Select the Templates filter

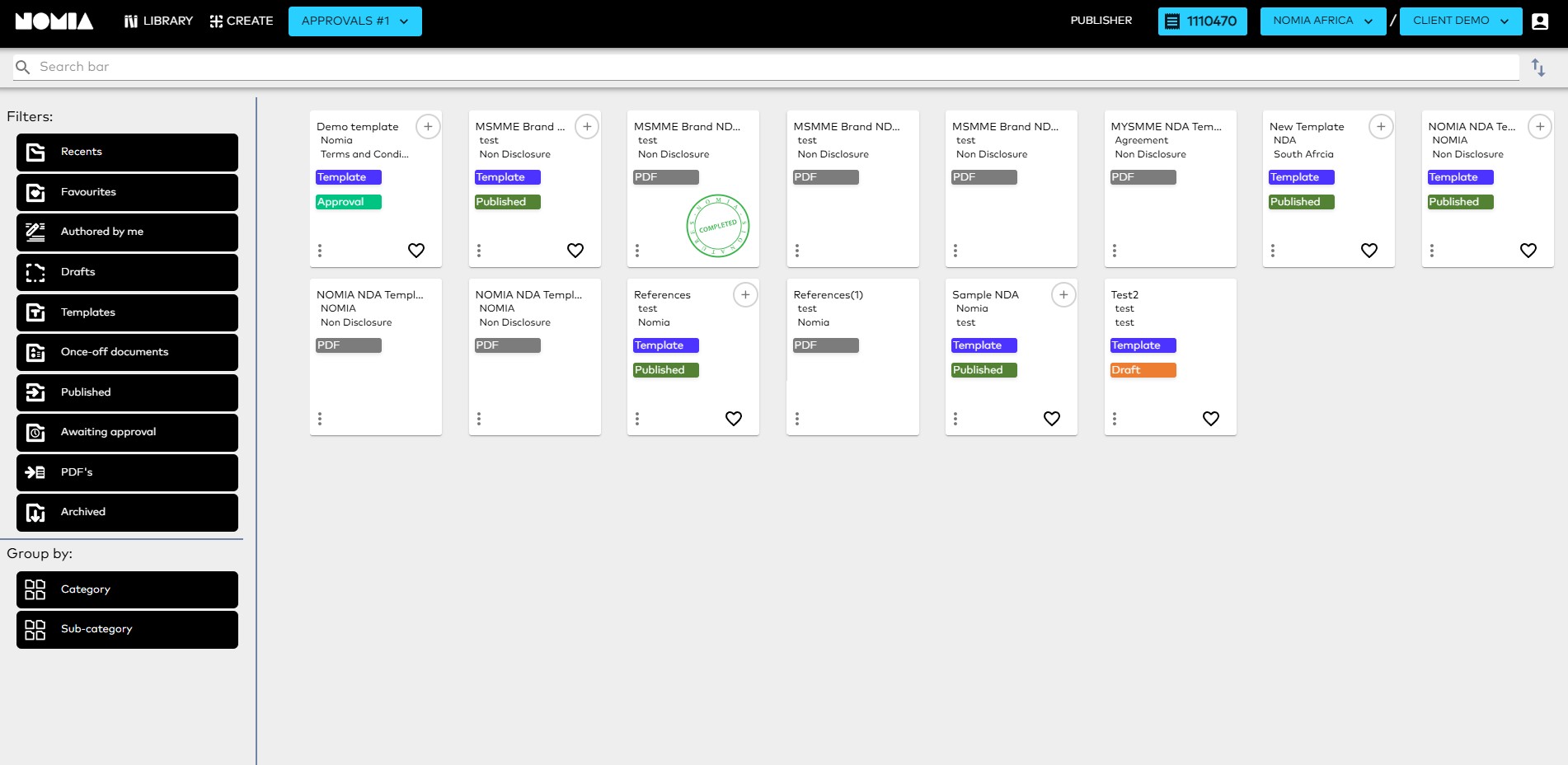(x=127, y=312)
